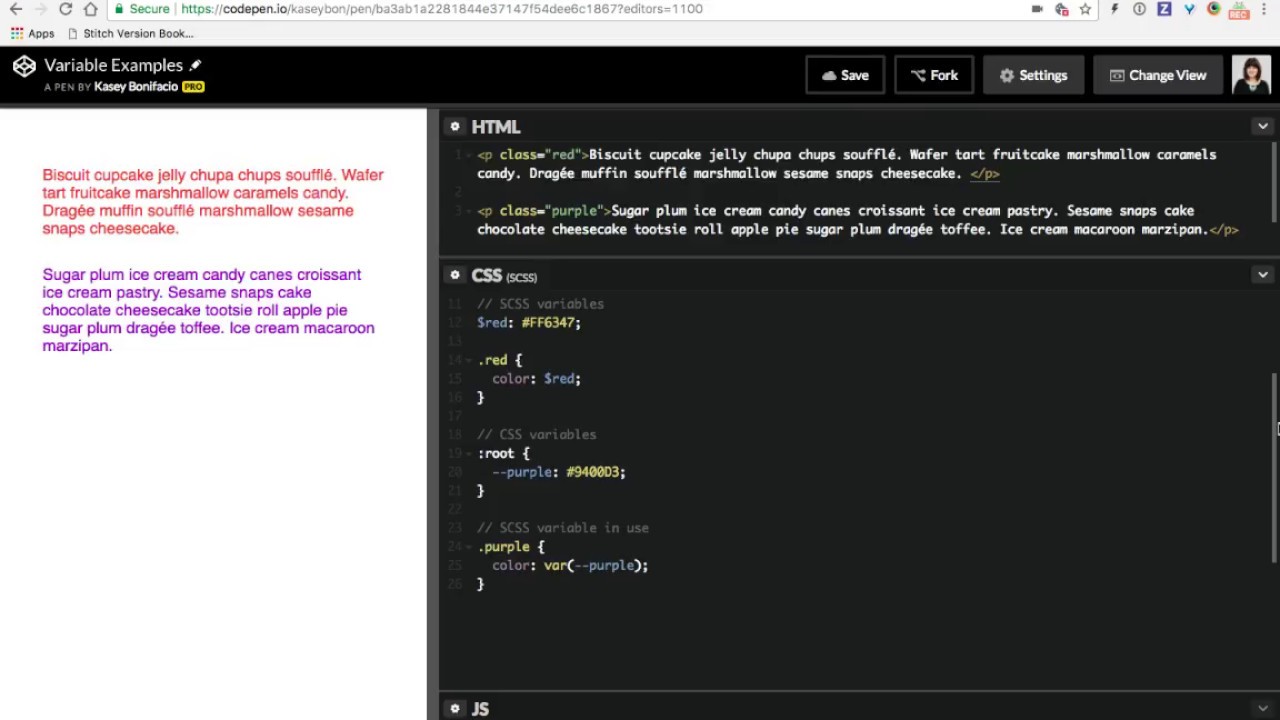Click the user avatar in the header

coord(1250,75)
